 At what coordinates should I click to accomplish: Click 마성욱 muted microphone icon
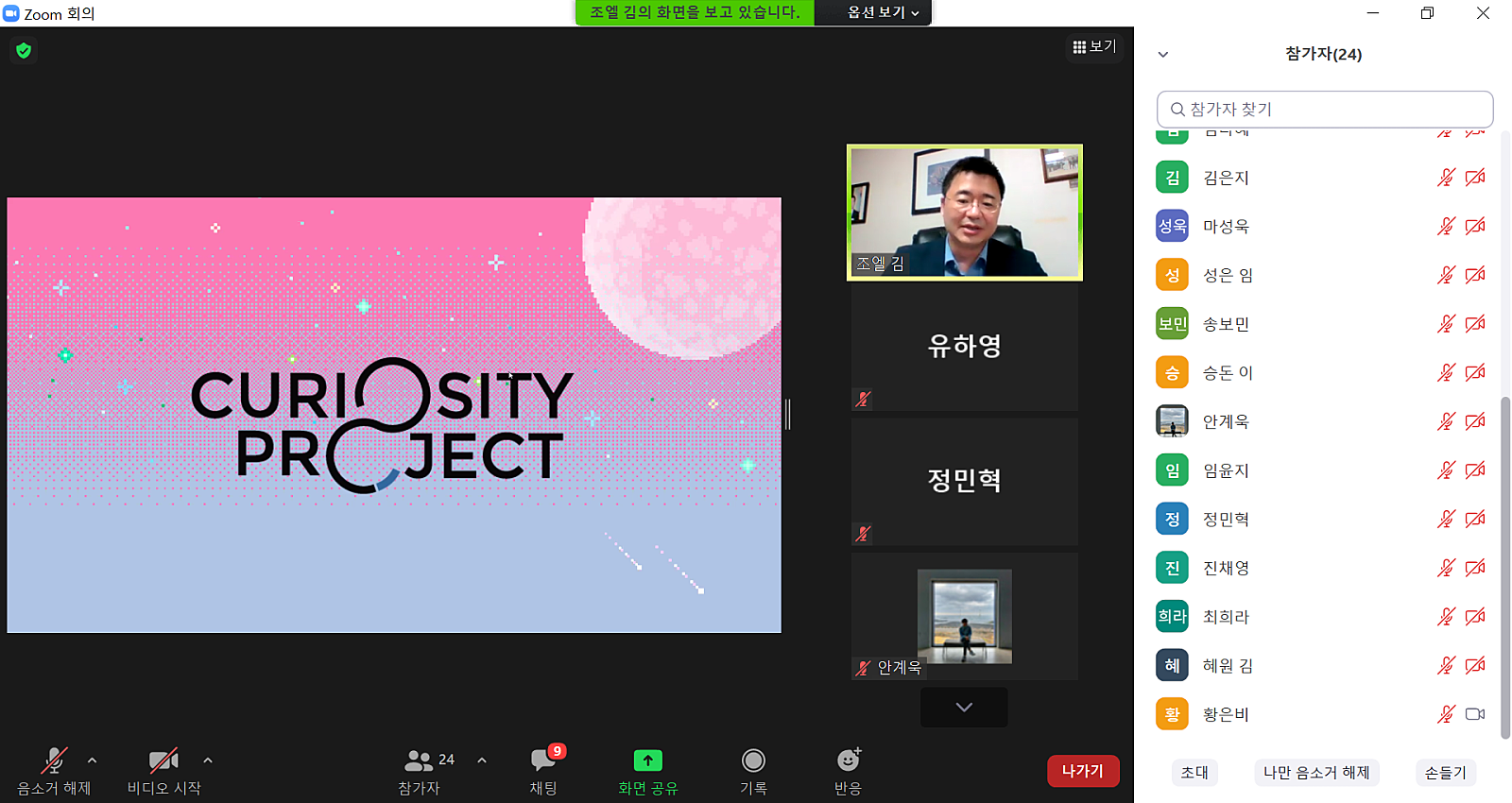coord(1446,227)
